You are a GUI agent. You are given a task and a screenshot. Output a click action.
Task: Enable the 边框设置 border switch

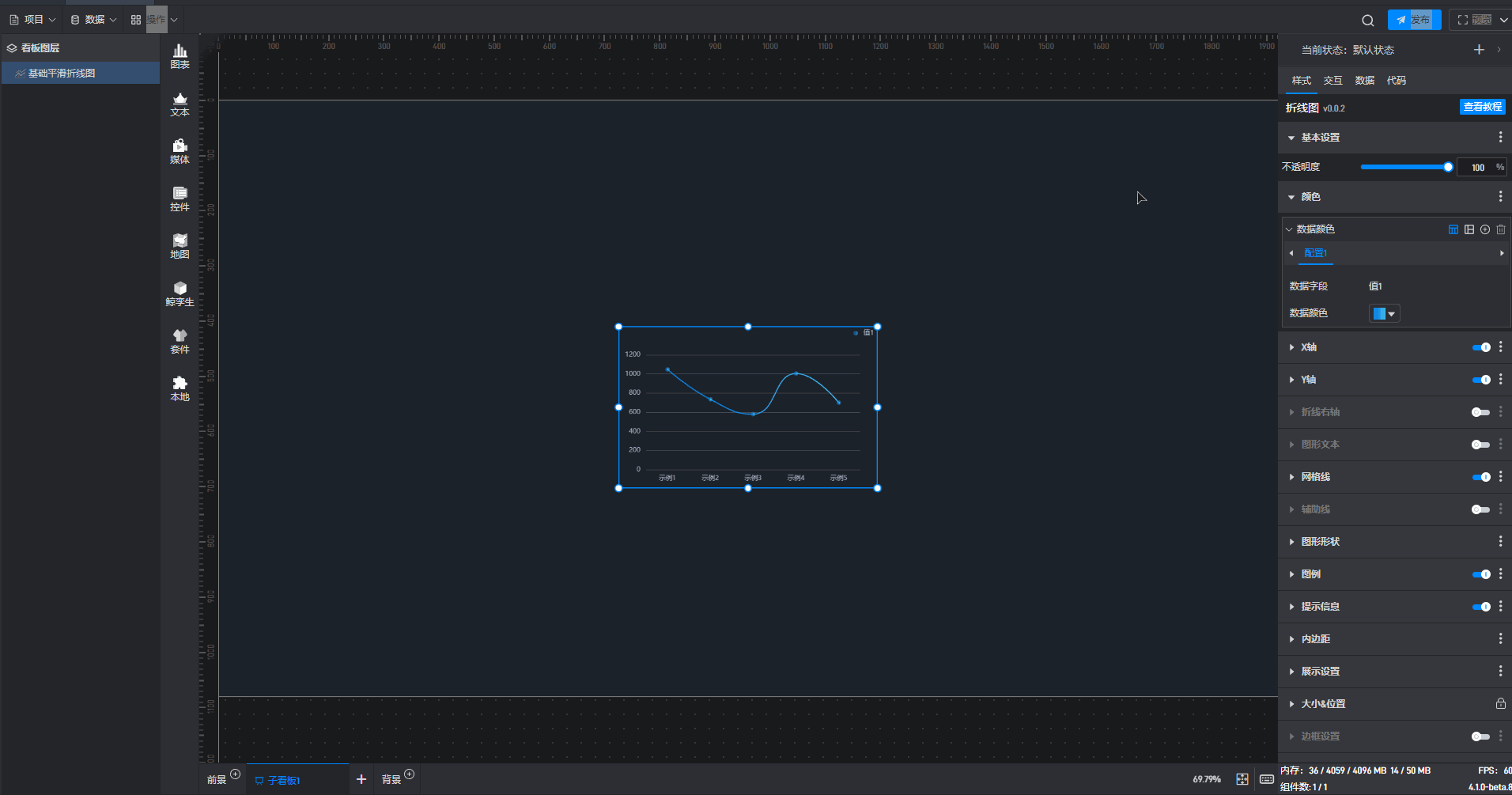click(x=1481, y=736)
